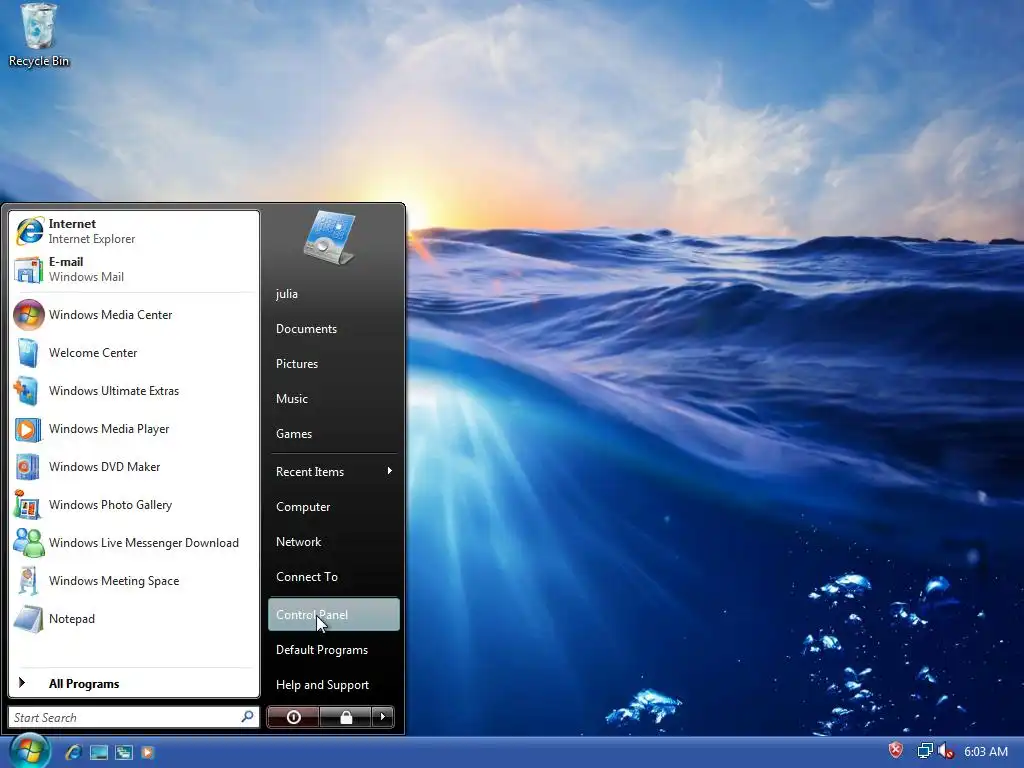The height and width of the screenshot is (768, 1024).
Task: Lock the computer with the lock button
Action: (x=345, y=717)
